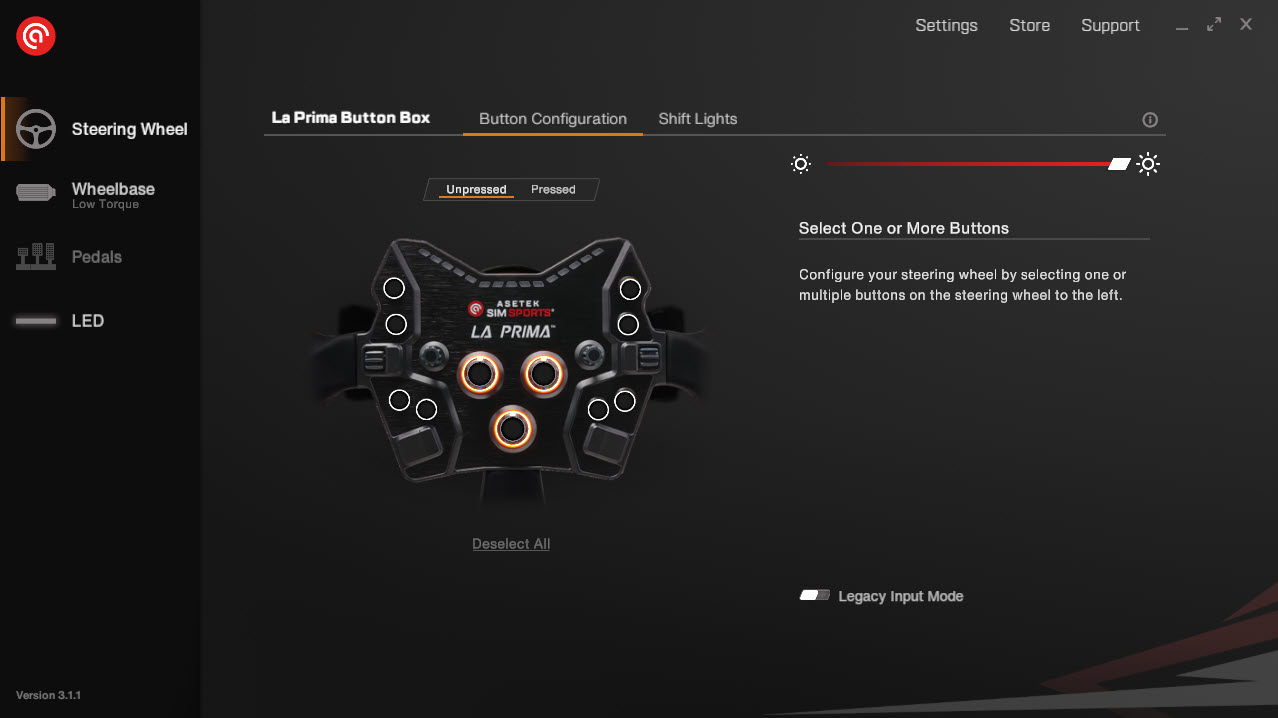Switch to the Shift Lights tab
This screenshot has width=1278, height=718.
[x=698, y=118]
